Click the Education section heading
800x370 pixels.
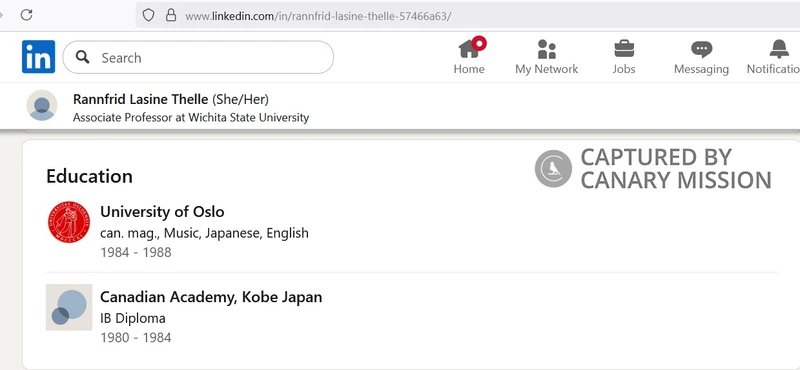(89, 176)
